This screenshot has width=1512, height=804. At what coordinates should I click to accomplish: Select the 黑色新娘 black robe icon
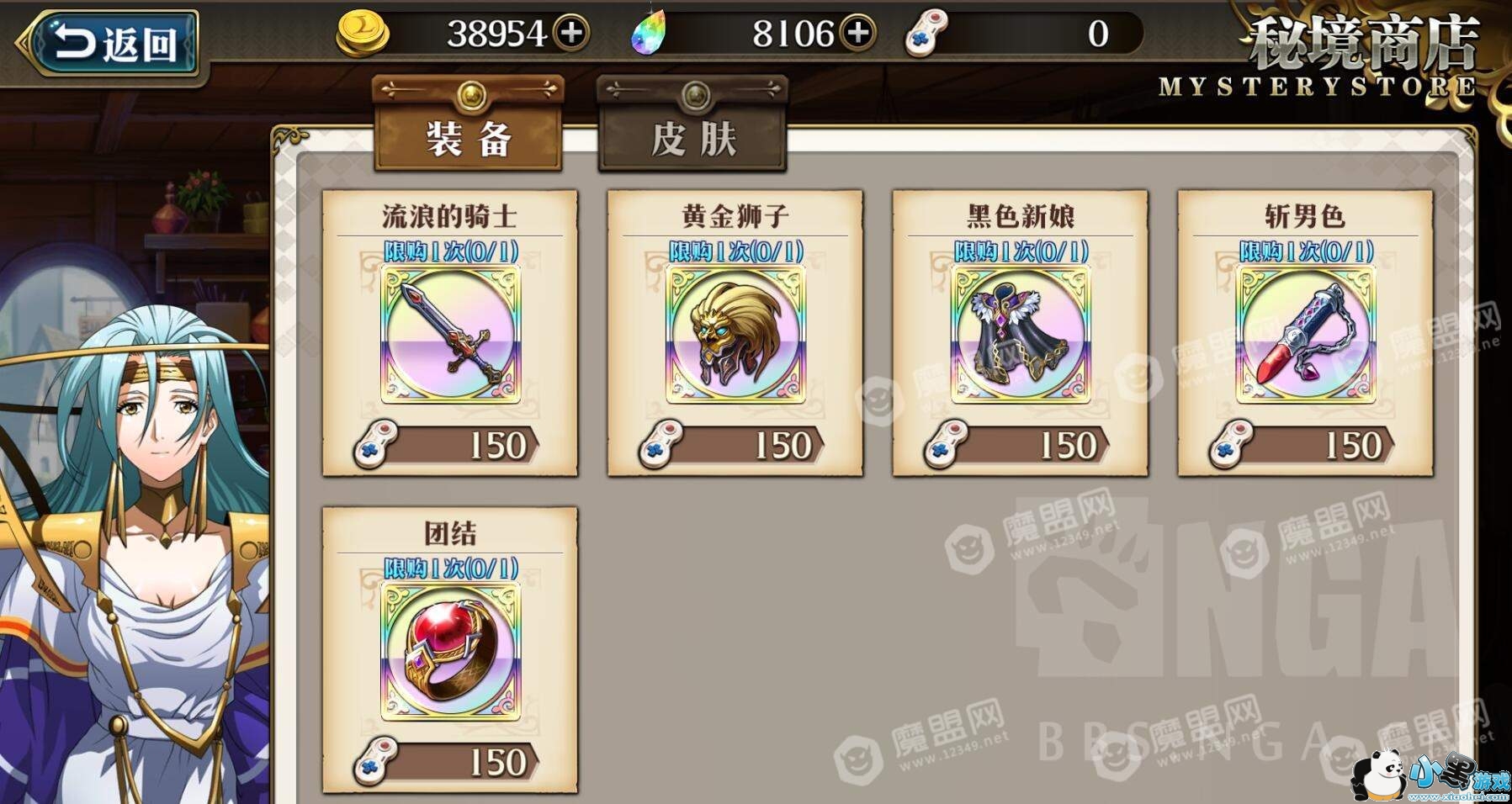[1021, 335]
